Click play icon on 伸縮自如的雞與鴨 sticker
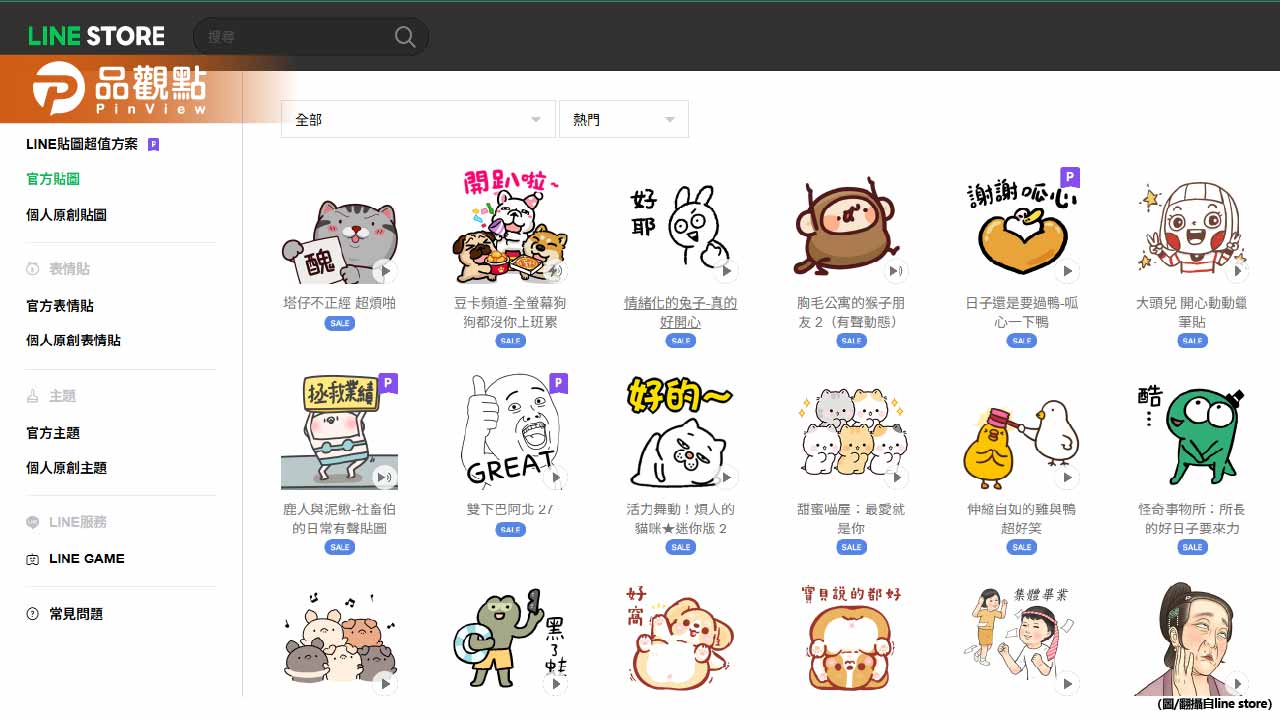 click(1067, 477)
